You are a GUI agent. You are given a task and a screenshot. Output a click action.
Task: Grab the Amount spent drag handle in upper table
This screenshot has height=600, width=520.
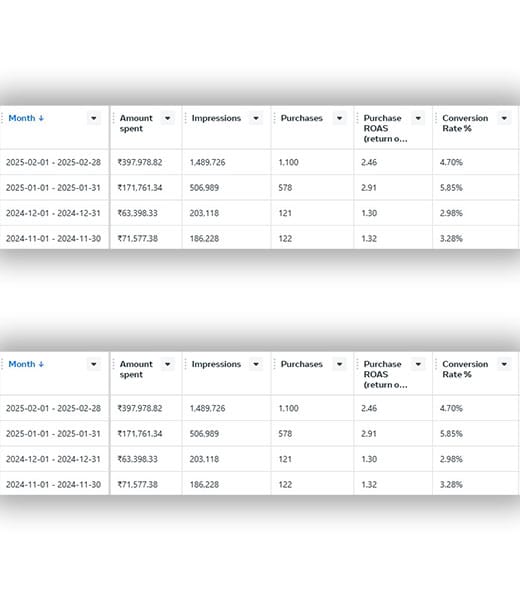pos(114,118)
